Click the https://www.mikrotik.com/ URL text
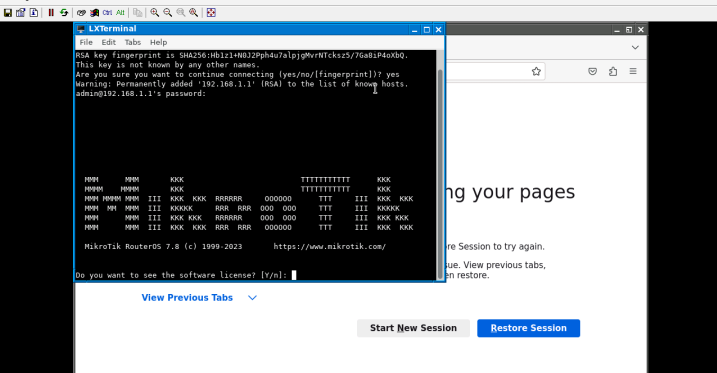This screenshot has height=373, width=717. click(x=330, y=246)
